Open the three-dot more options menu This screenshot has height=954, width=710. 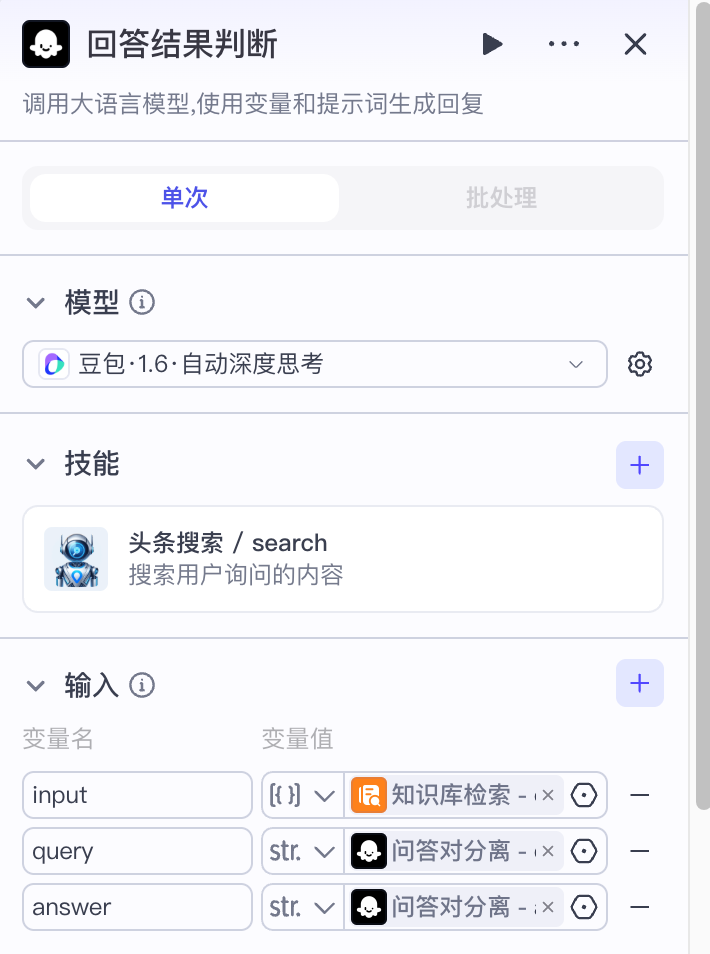pyautogui.click(x=564, y=44)
